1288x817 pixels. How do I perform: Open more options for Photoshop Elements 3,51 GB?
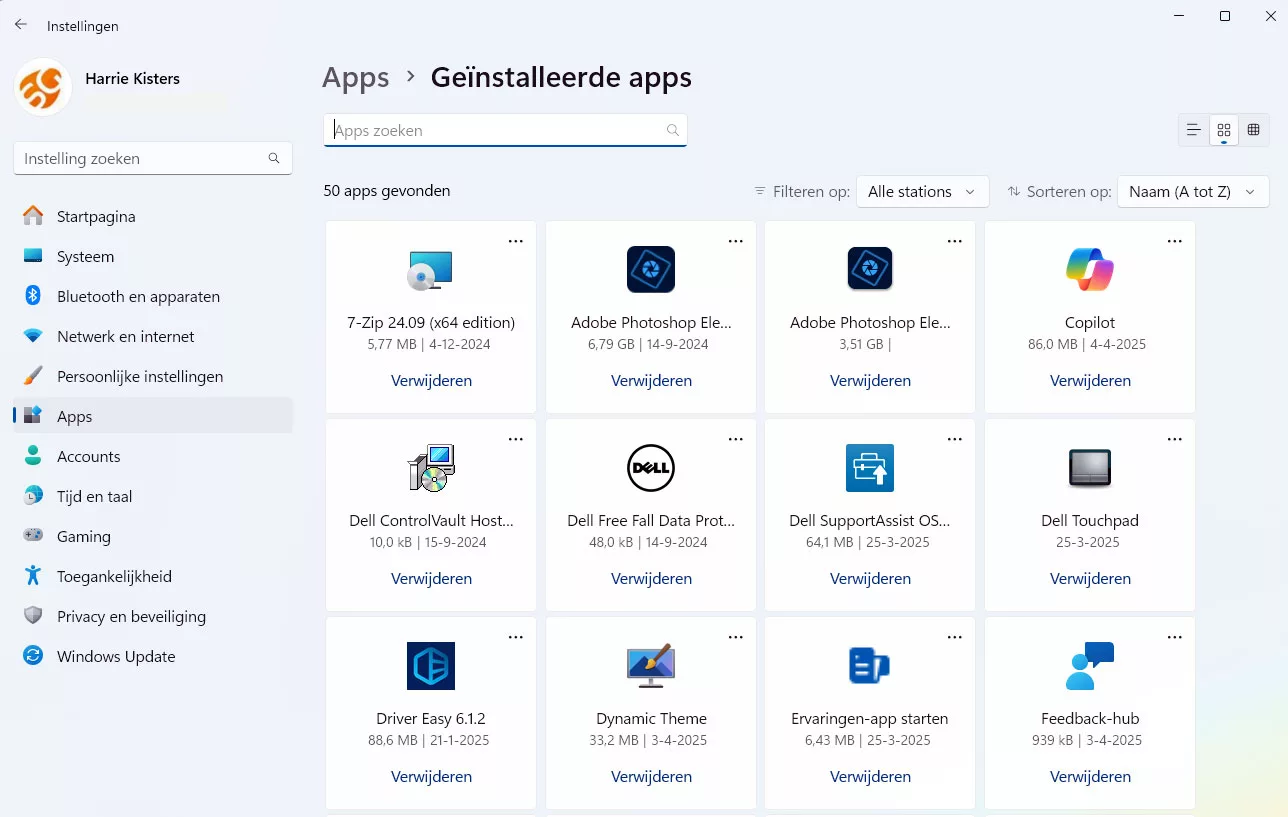pyautogui.click(x=955, y=241)
